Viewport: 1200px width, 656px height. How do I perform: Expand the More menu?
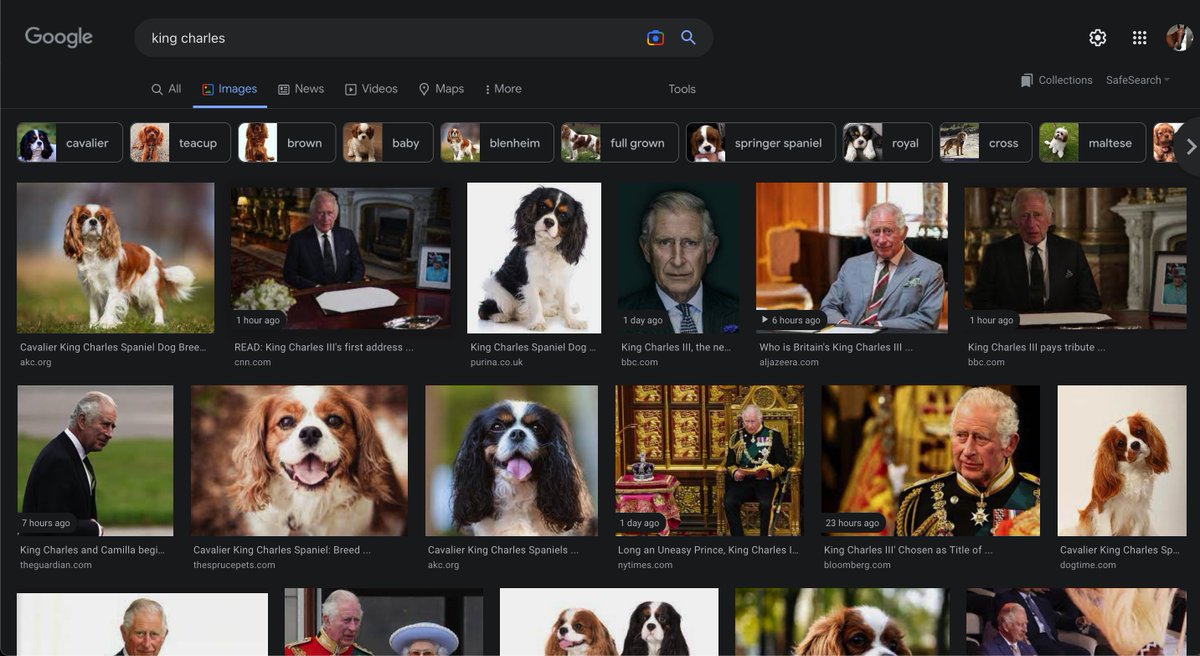(x=503, y=89)
